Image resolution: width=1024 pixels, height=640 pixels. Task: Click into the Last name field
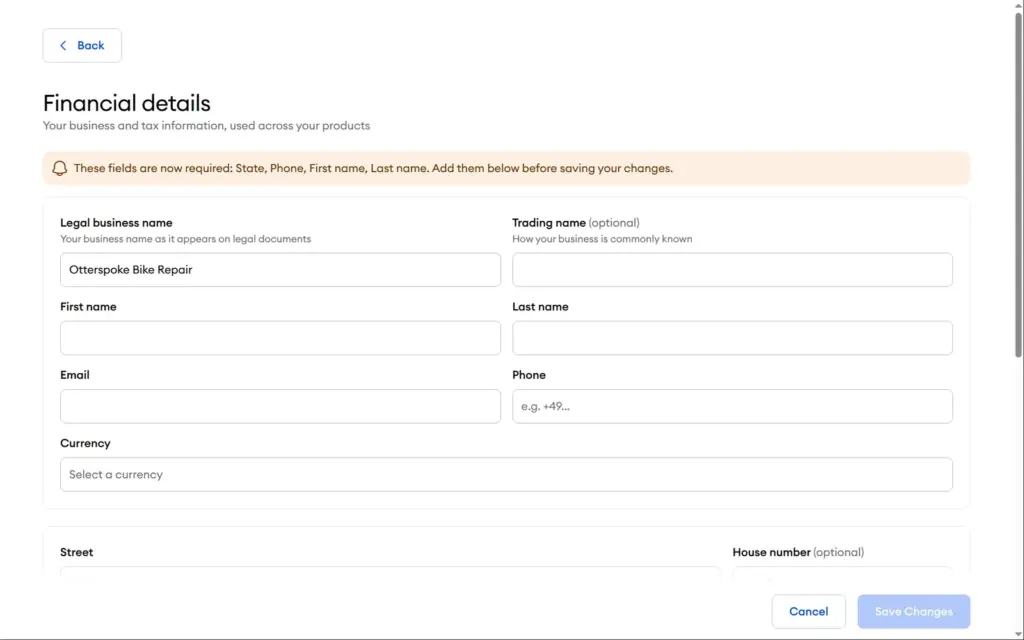732,338
